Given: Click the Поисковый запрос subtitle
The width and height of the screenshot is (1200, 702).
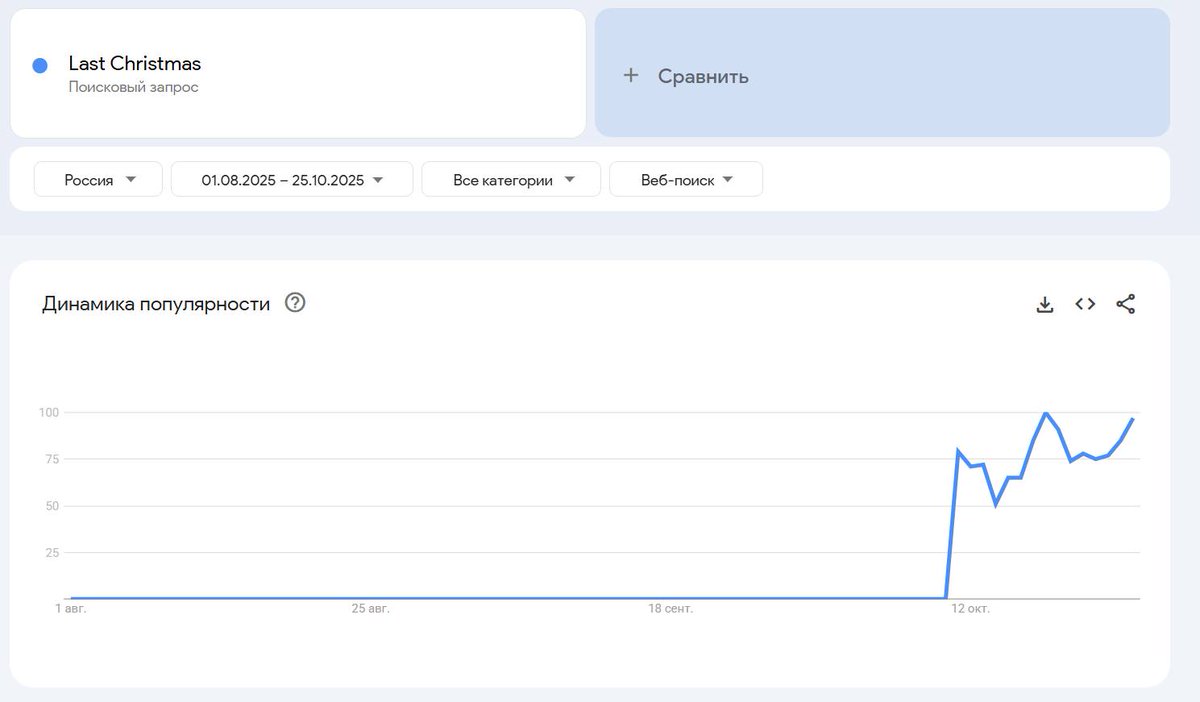Looking at the screenshot, I should pos(133,87).
